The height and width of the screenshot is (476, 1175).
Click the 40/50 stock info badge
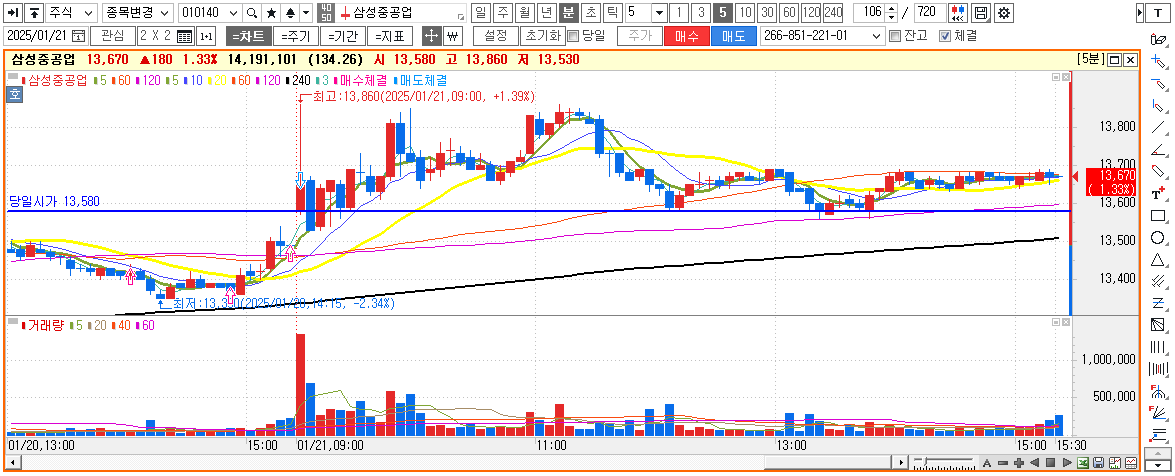(324, 13)
